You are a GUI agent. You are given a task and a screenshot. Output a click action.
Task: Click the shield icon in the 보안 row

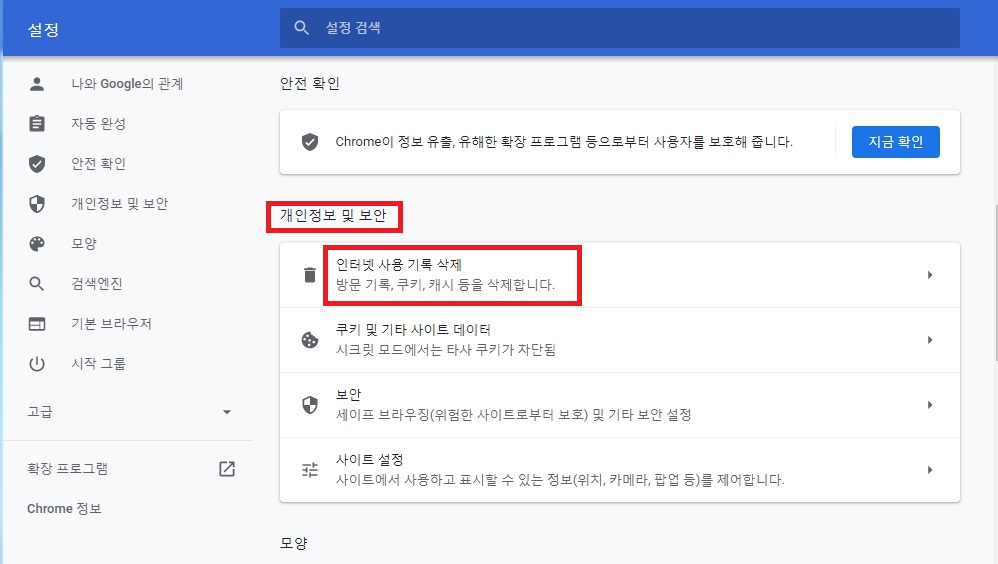(x=310, y=405)
